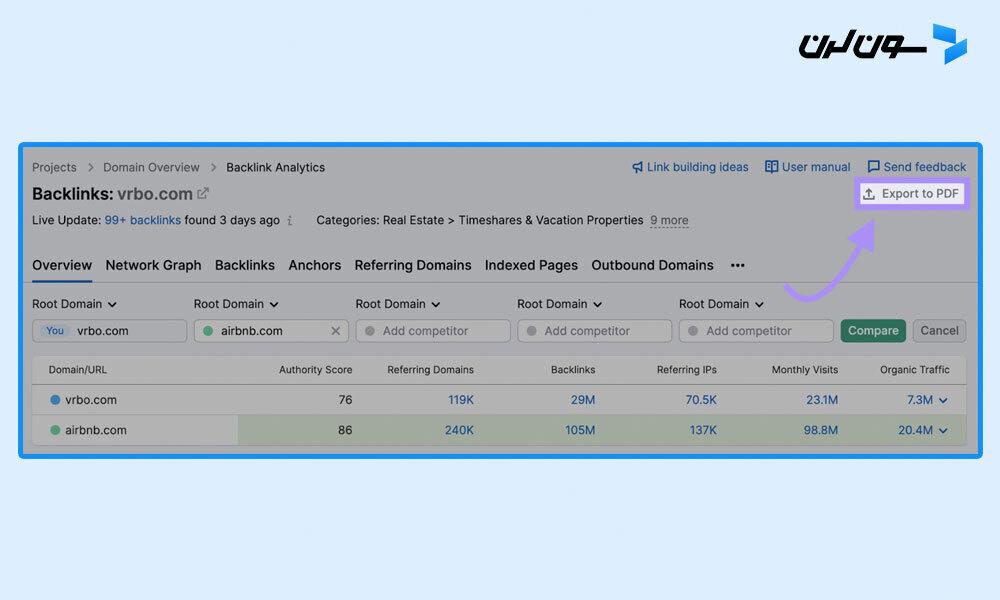Screen dimensions: 1000x600
Task: Click Backlink Analytics in the breadcrumb
Action: click(x=276, y=167)
